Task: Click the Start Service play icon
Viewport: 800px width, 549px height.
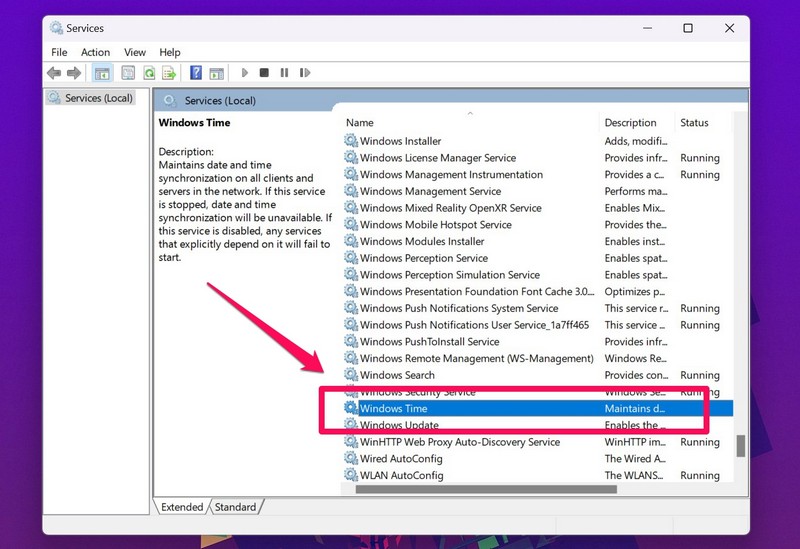Action: (x=244, y=73)
